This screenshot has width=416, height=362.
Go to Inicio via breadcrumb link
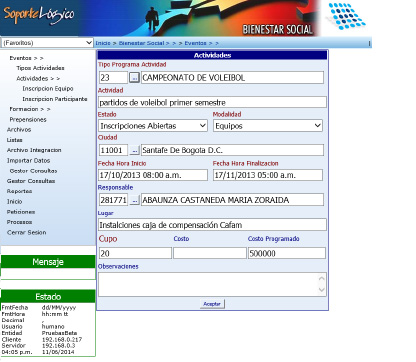[103, 43]
